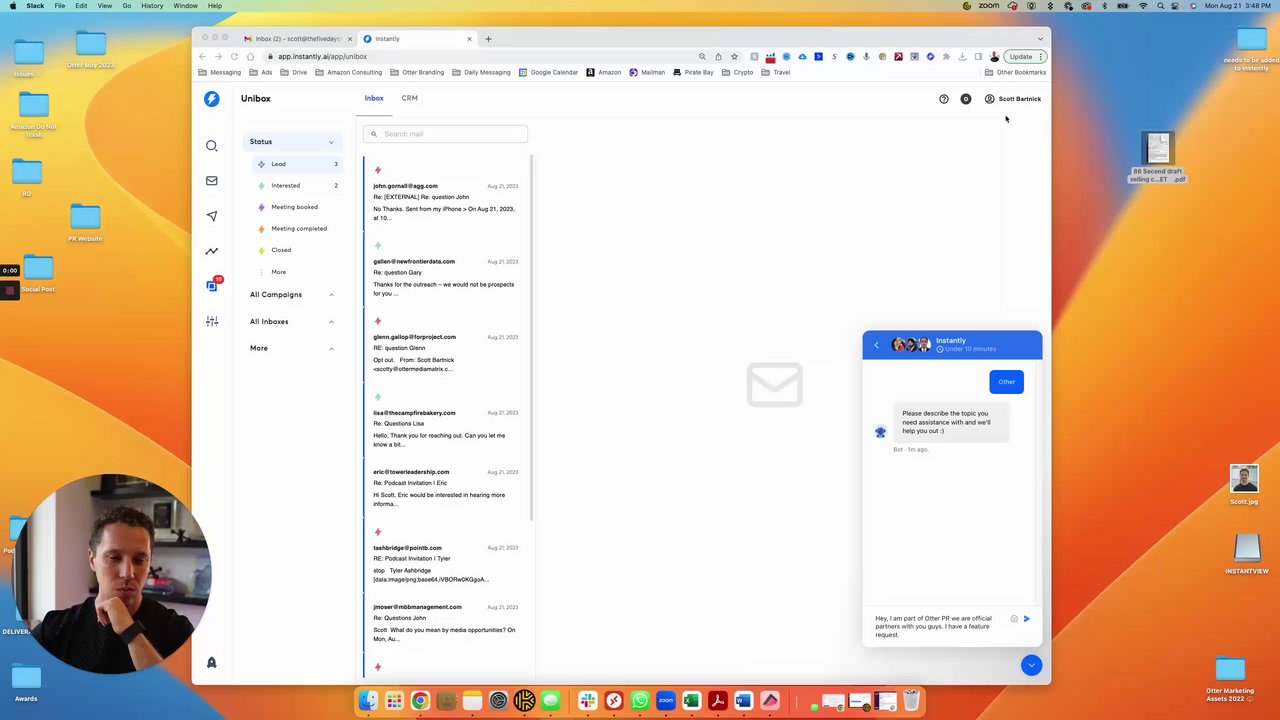Bookmark this page with star icon
The image size is (1280, 720).
(734, 56)
